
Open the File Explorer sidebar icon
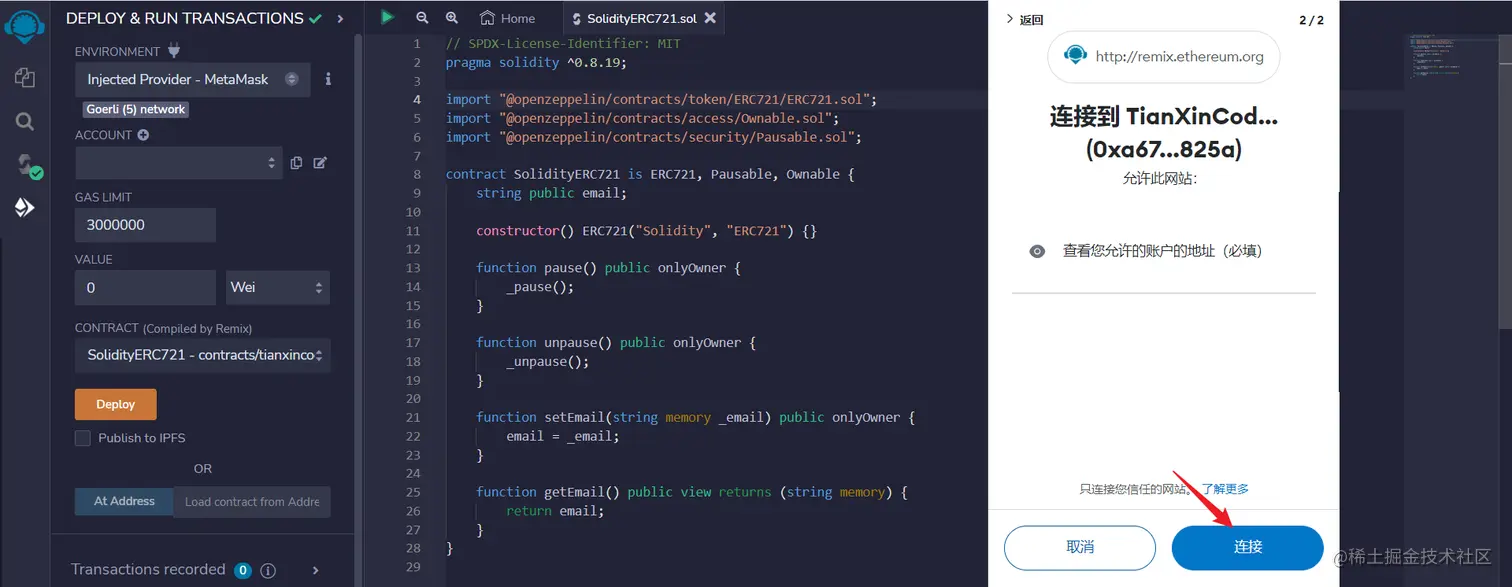point(24,78)
